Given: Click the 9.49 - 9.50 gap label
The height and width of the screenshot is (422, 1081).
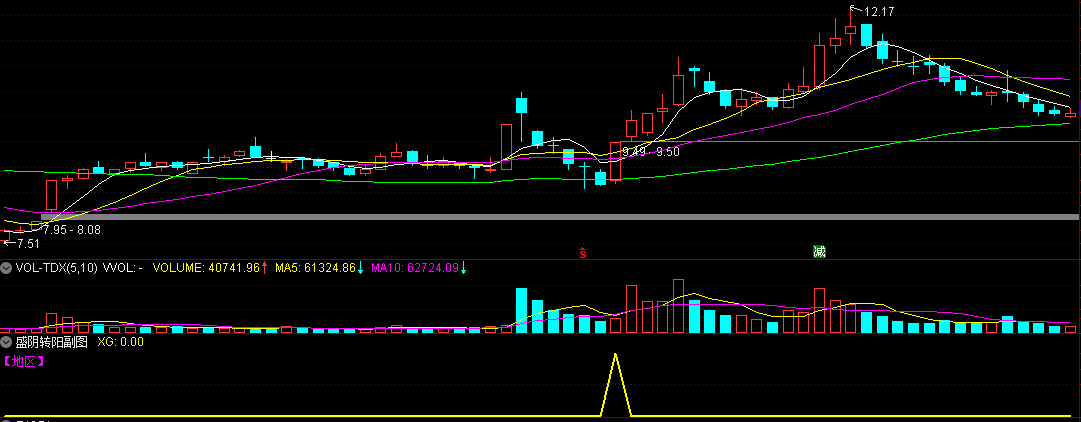Looking at the screenshot, I should pyautogui.click(x=651, y=152).
